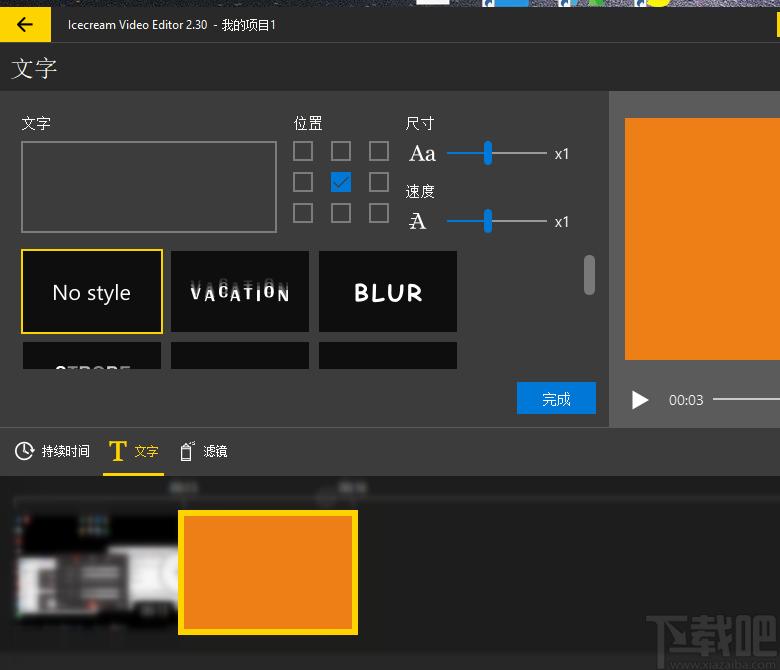Image resolution: width=780 pixels, height=670 pixels.
Task: Toggle the checked center position checkbox
Action: pos(341,182)
